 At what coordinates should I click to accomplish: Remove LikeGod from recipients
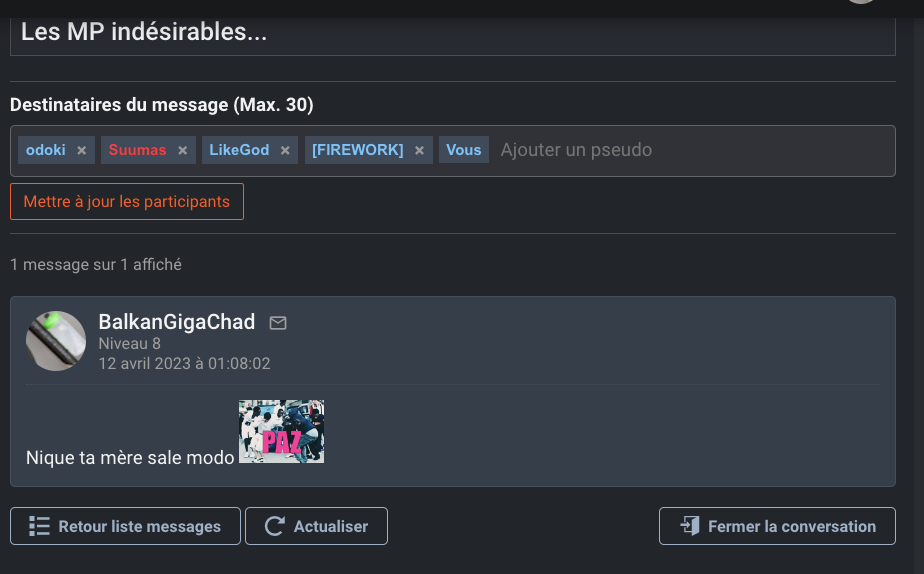285,150
